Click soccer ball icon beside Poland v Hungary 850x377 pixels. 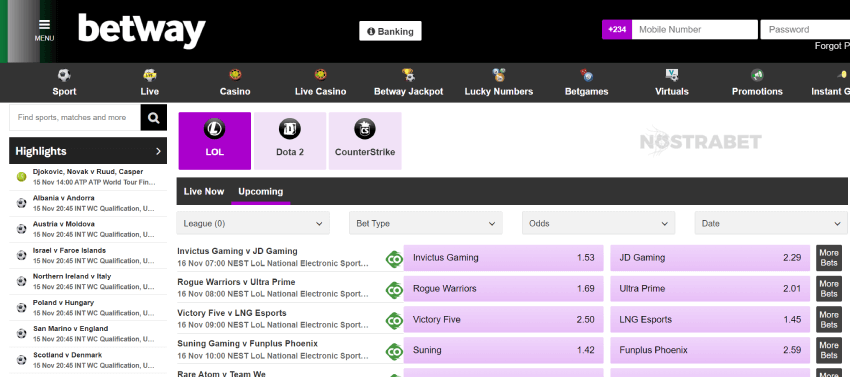(x=22, y=308)
